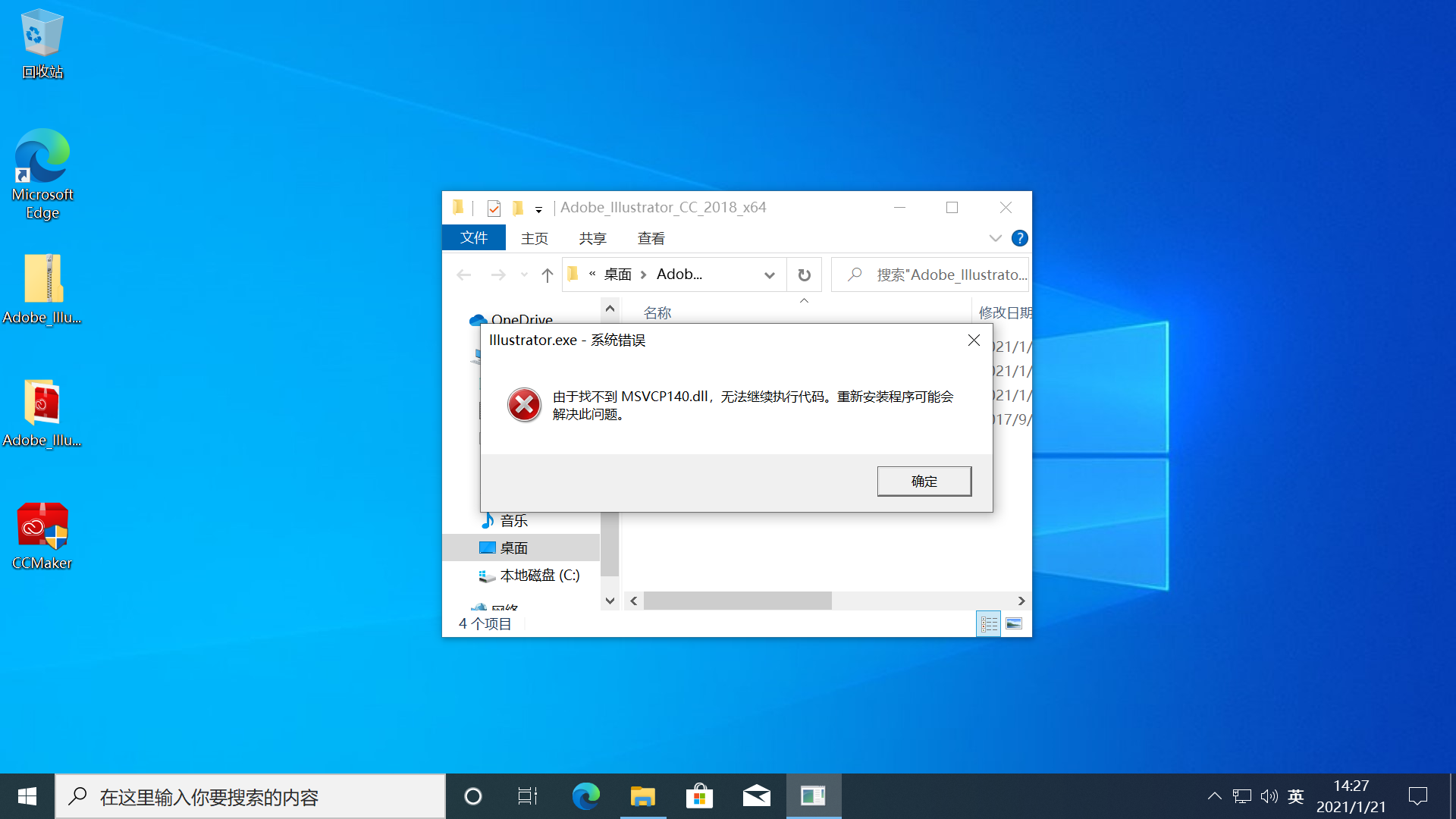The image size is (1456, 819).
Task: Go up one folder level
Action: 548,275
